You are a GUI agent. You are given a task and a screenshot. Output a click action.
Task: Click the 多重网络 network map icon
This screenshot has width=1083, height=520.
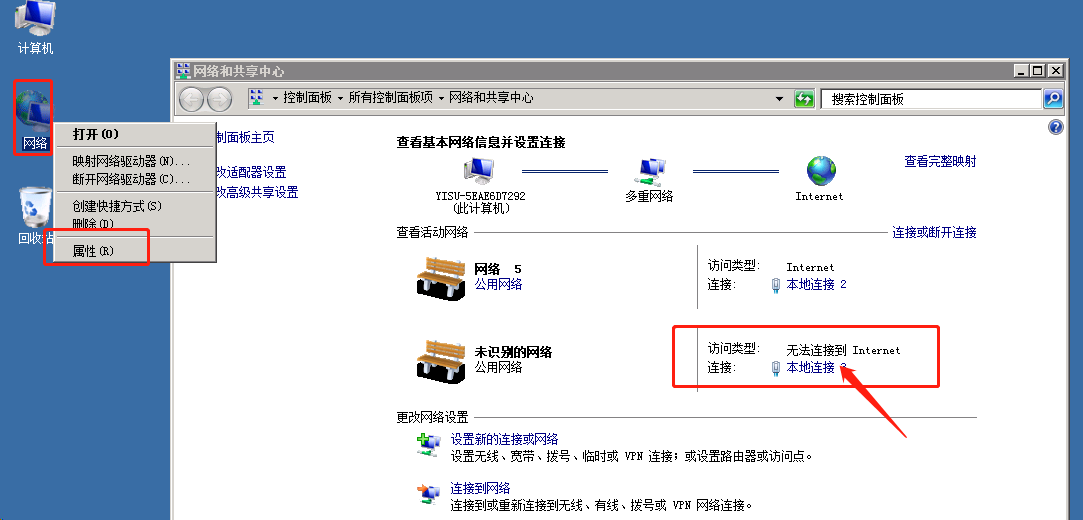point(650,172)
